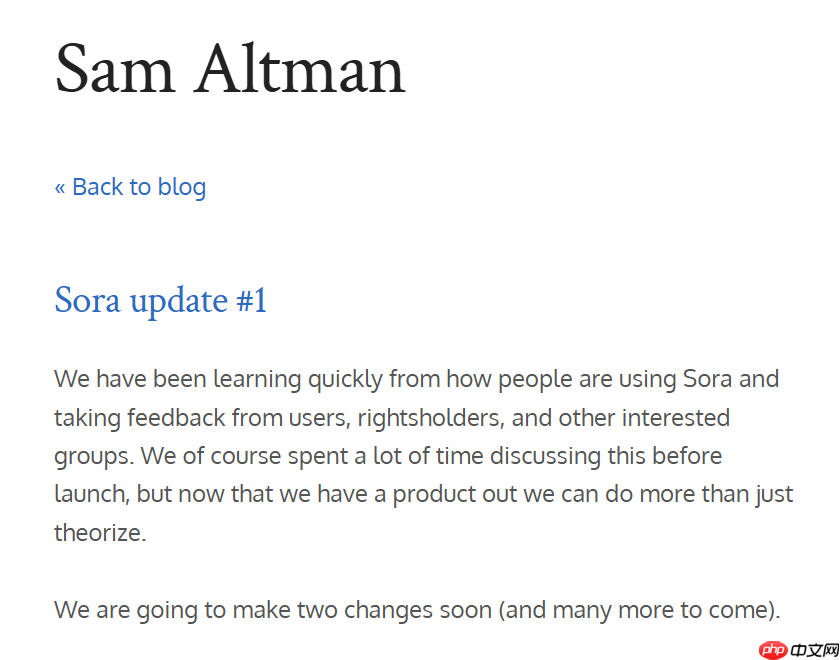Go back via the Back to blog link

pyautogui.click(x=130, y=187)
